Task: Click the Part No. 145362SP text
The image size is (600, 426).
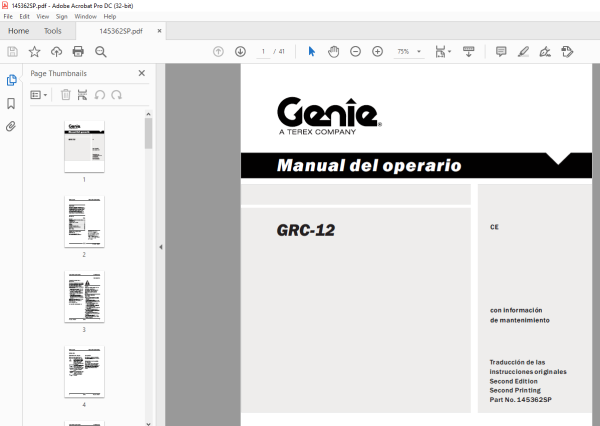Action: [x=520, y=400]
